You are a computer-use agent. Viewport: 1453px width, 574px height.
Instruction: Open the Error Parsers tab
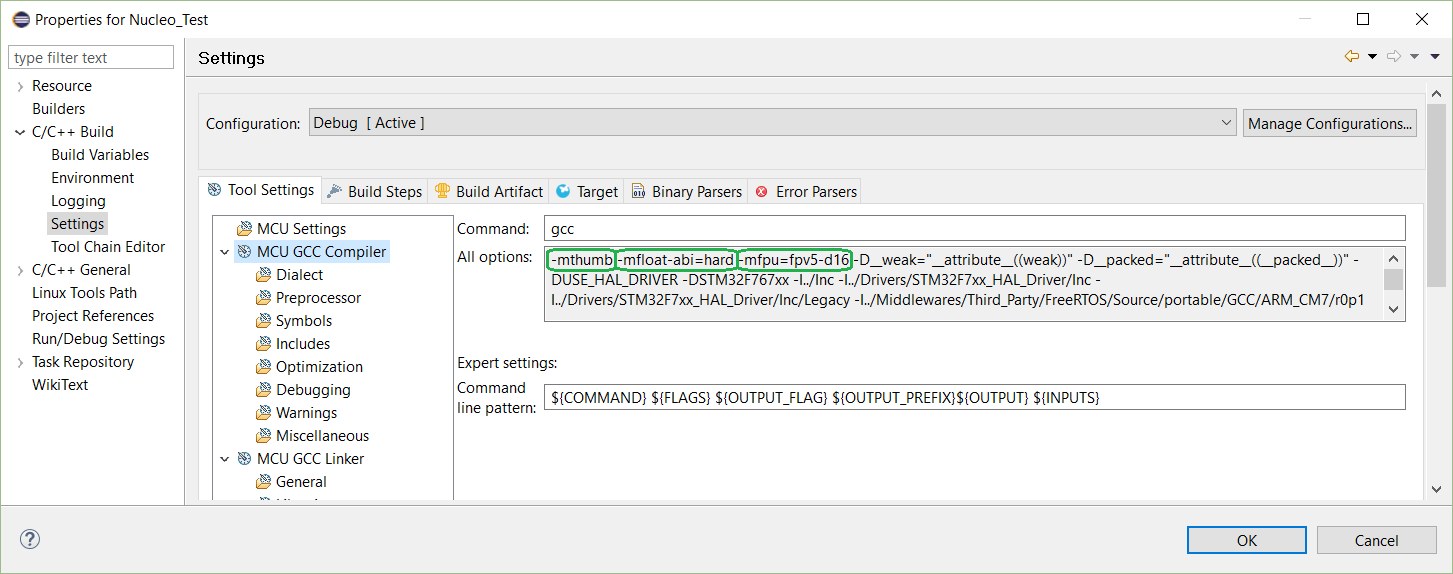point(815,191)
